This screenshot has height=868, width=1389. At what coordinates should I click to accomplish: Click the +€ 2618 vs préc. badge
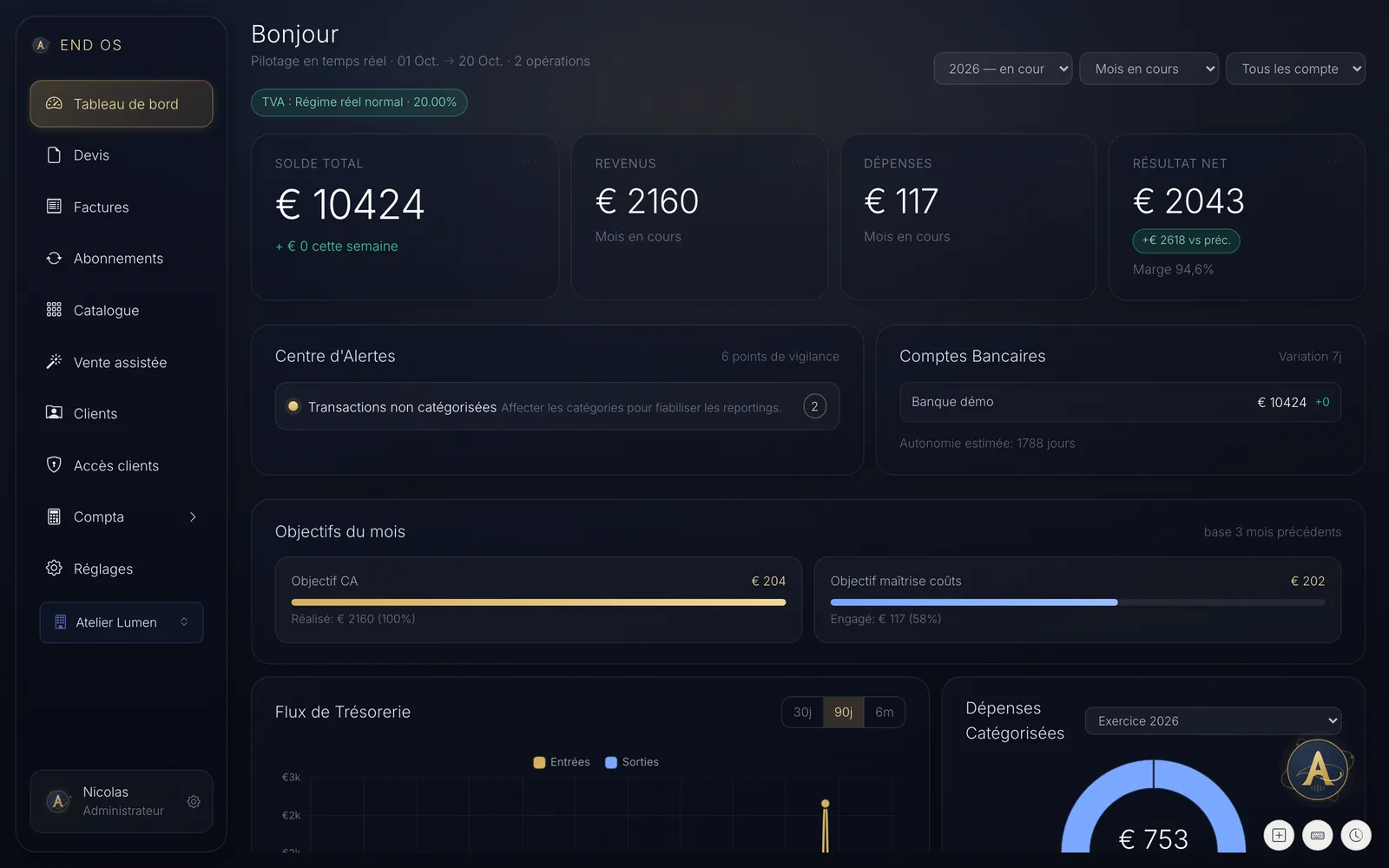pyautogui.click(x=1186, y=240)
